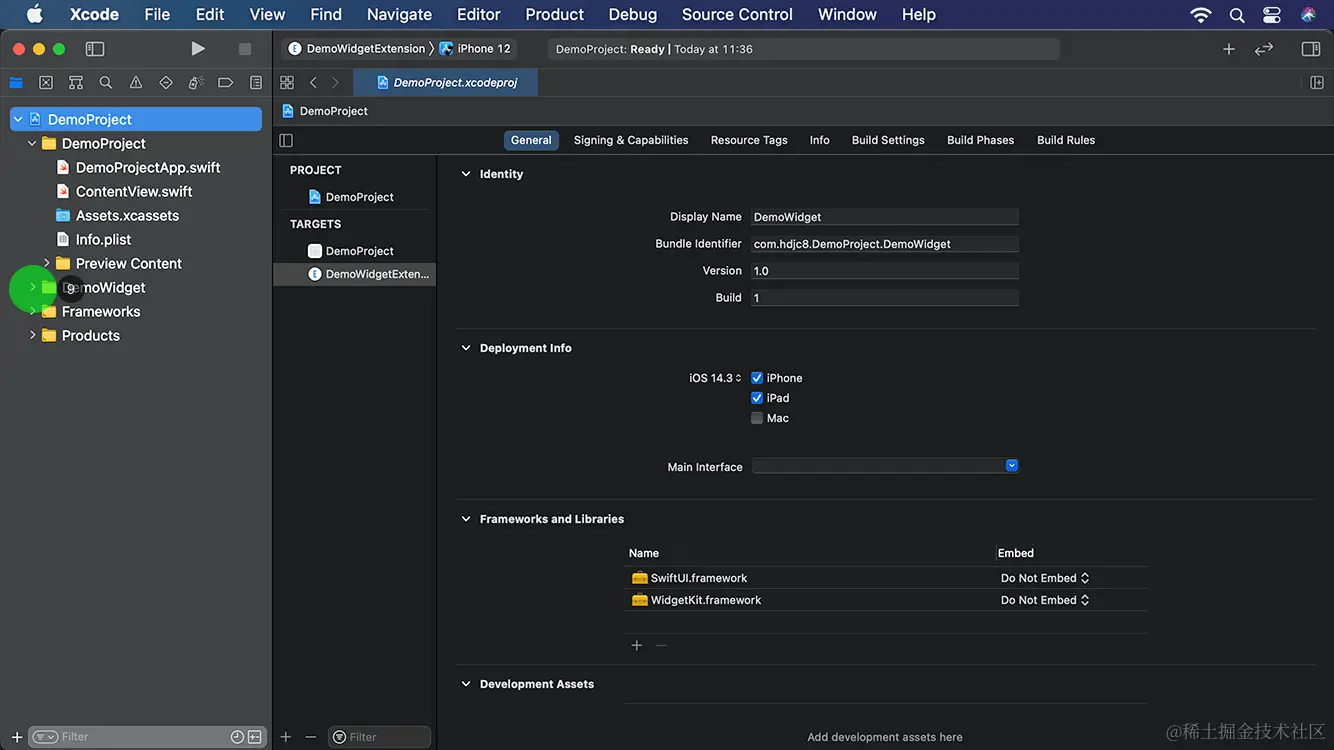Open macOS Spotlight search
Image resolution: width=1334 pixels, height=750 pixels.
(x=1237, y=15)
